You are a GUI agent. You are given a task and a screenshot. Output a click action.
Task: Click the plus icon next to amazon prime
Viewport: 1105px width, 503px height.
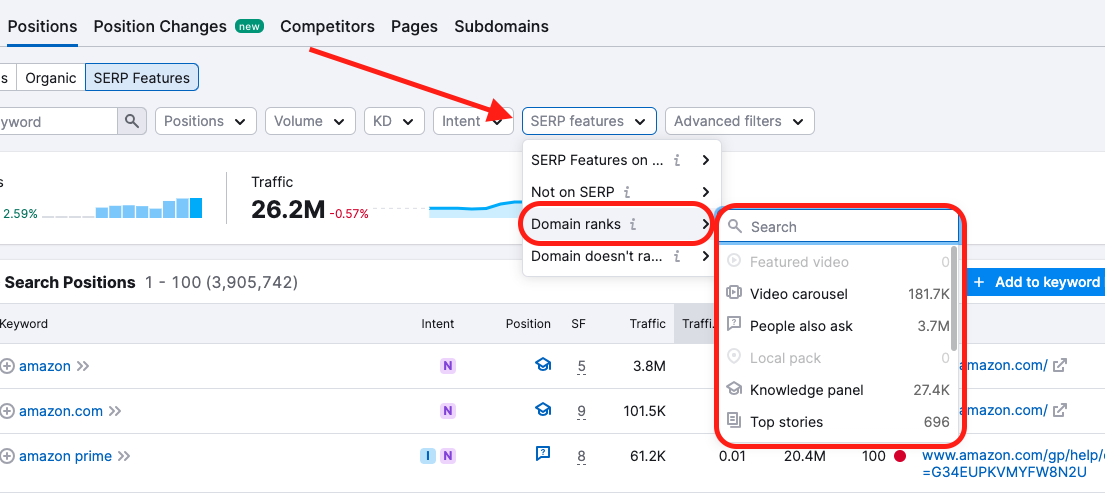[7, 457]
